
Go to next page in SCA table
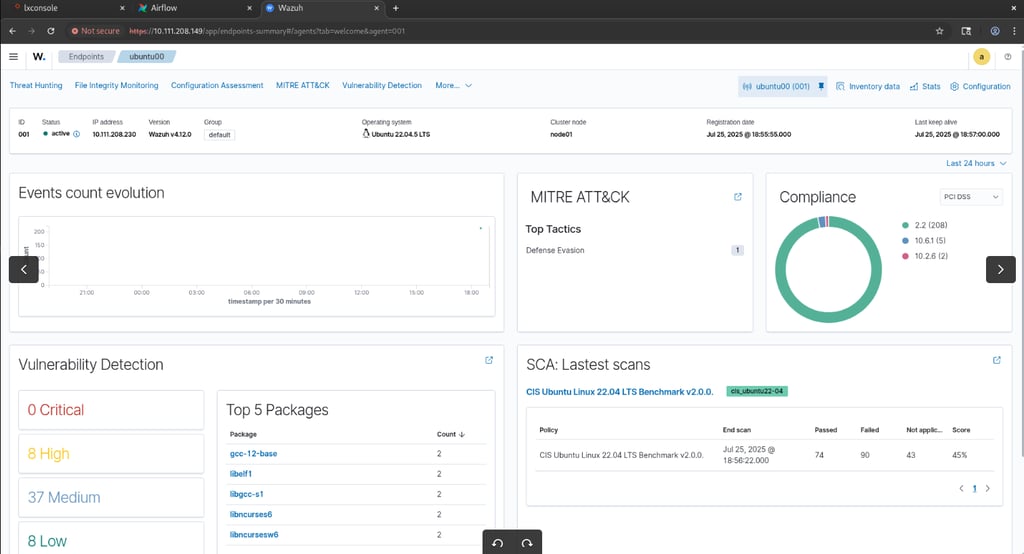(988, 489)
